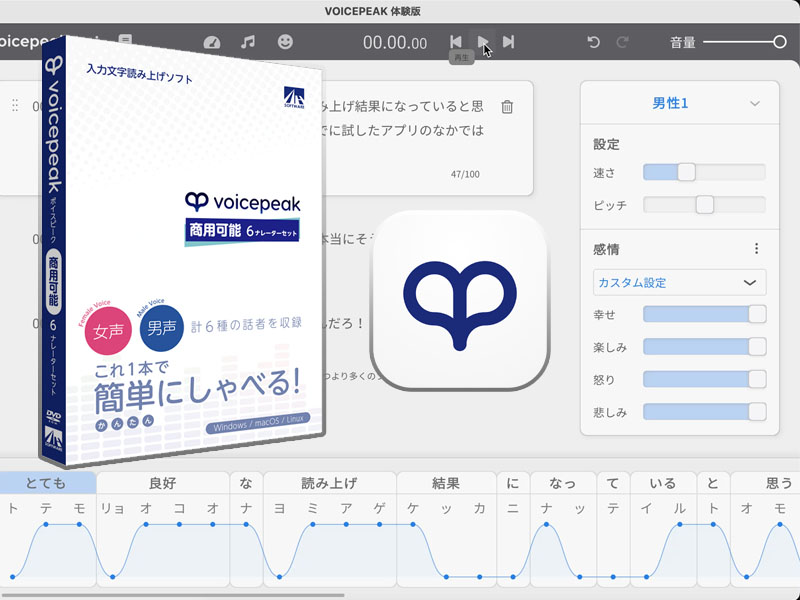
Task: Open the カスタム設定 preset dropdown
Action: click(x=680, y=282)
